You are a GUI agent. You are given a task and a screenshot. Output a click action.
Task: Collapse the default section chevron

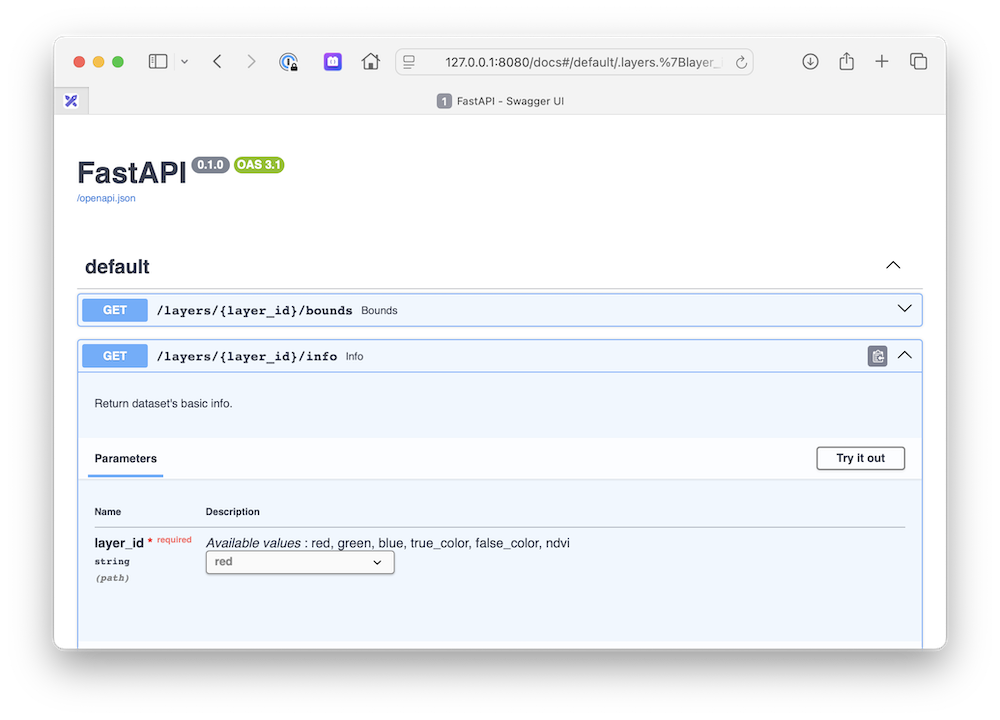pyautogui.click(x=893, y=265)
